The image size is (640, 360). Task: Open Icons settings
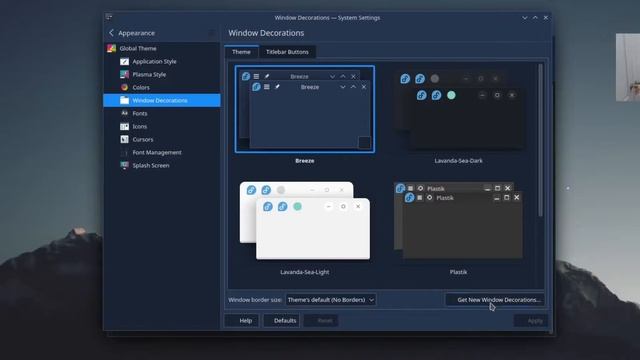[162, 127]
